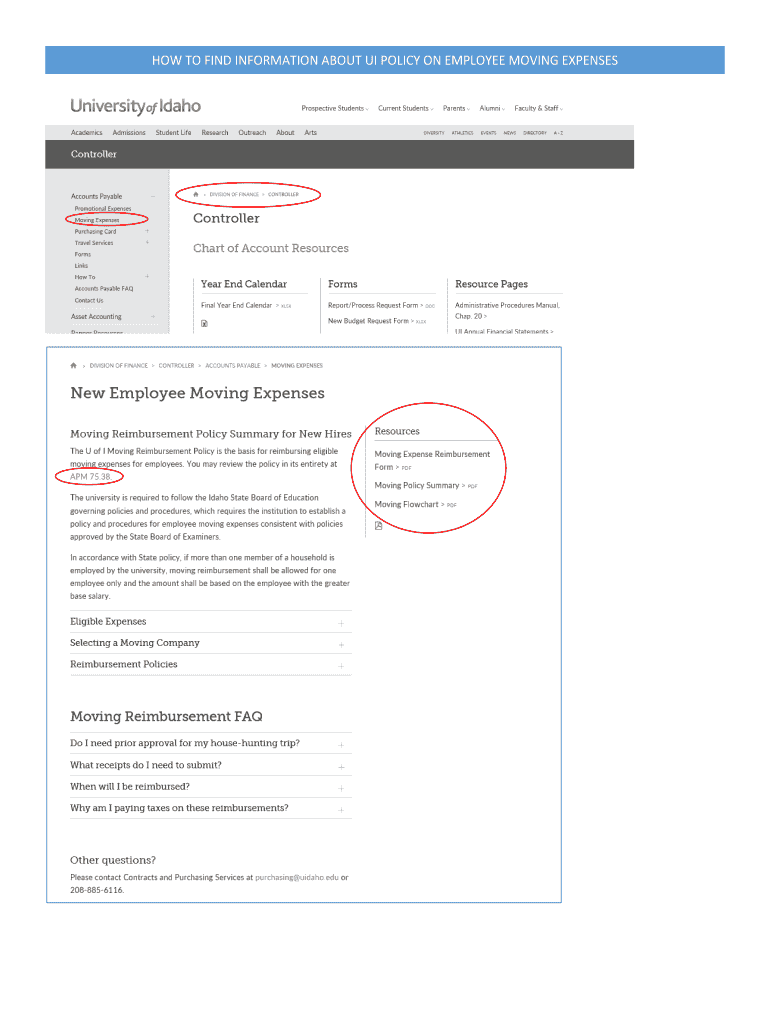Click the University of Idaho logo
770x1024 pixels.
pos(135,106)
